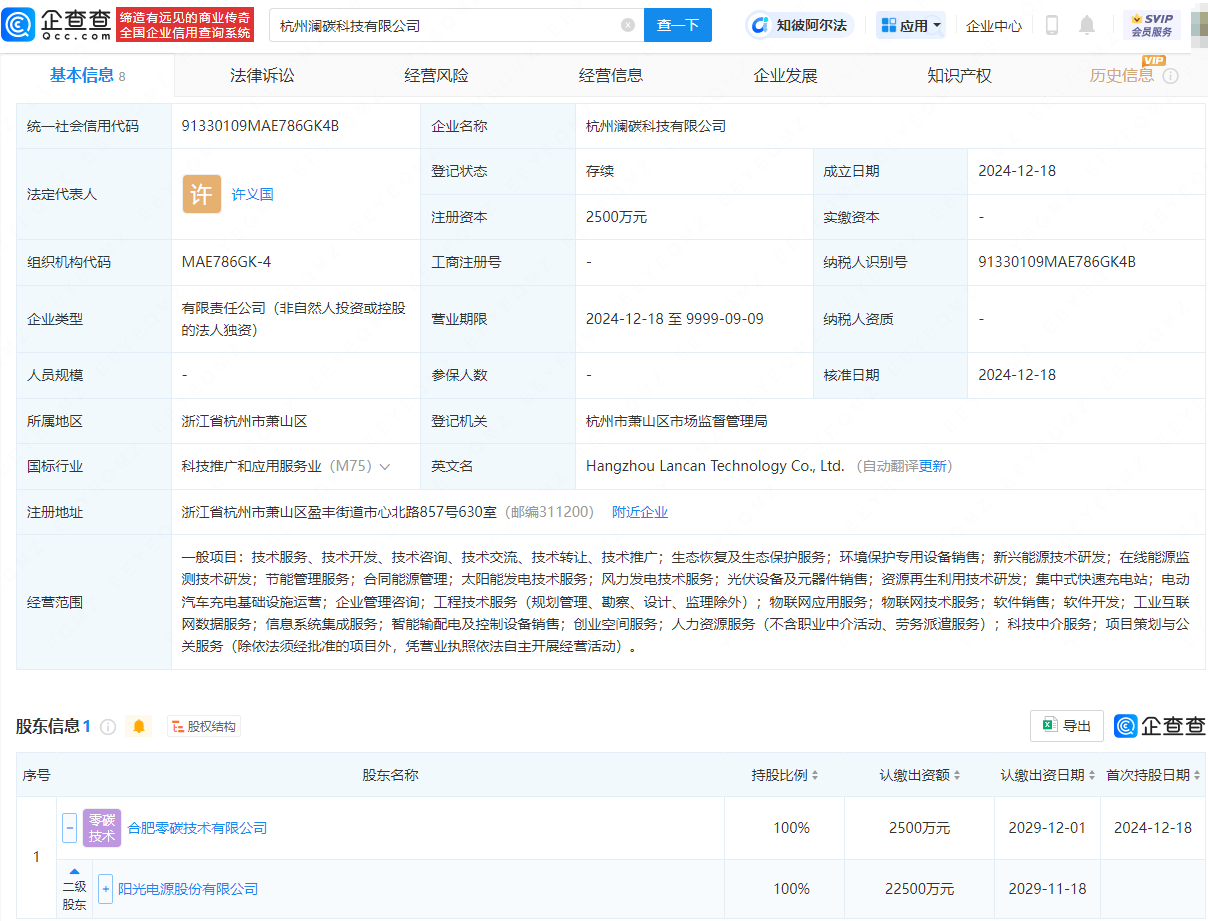Click 更新 next to English name

(932, 467)
